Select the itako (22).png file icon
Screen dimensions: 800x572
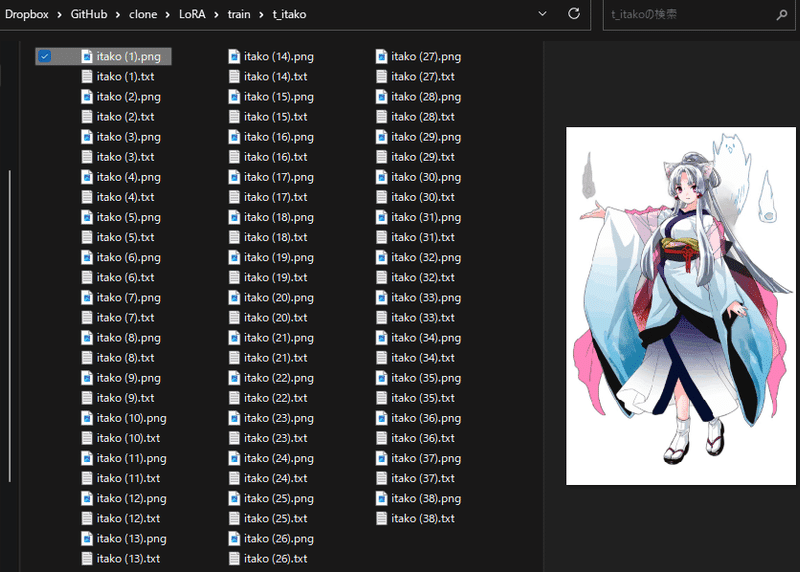pyautogui.click(x=234, y=378)
